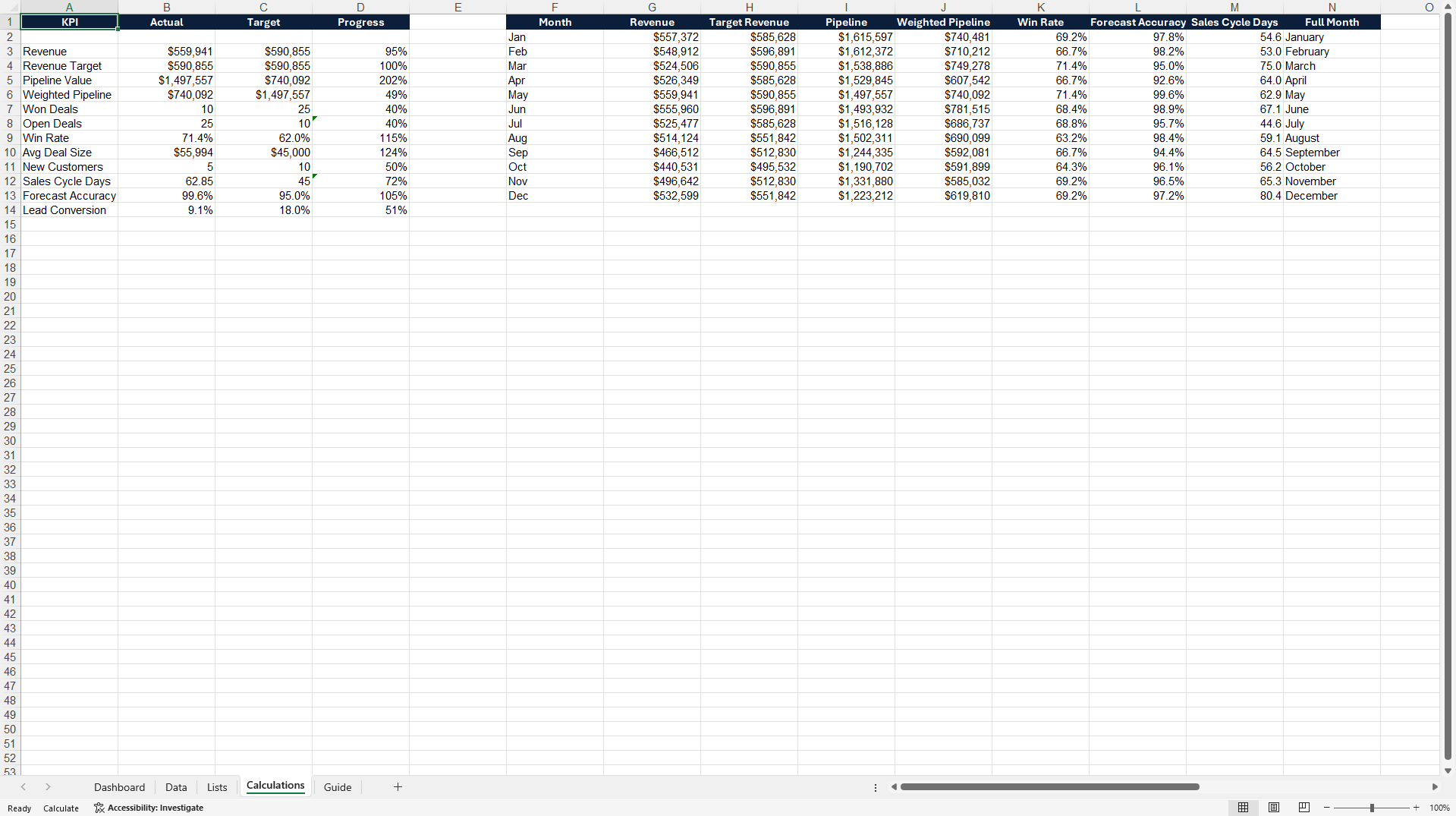Click horizontal scrollbar left arrow
Screen dimensions: 1456x816
(x=894, y=787)
